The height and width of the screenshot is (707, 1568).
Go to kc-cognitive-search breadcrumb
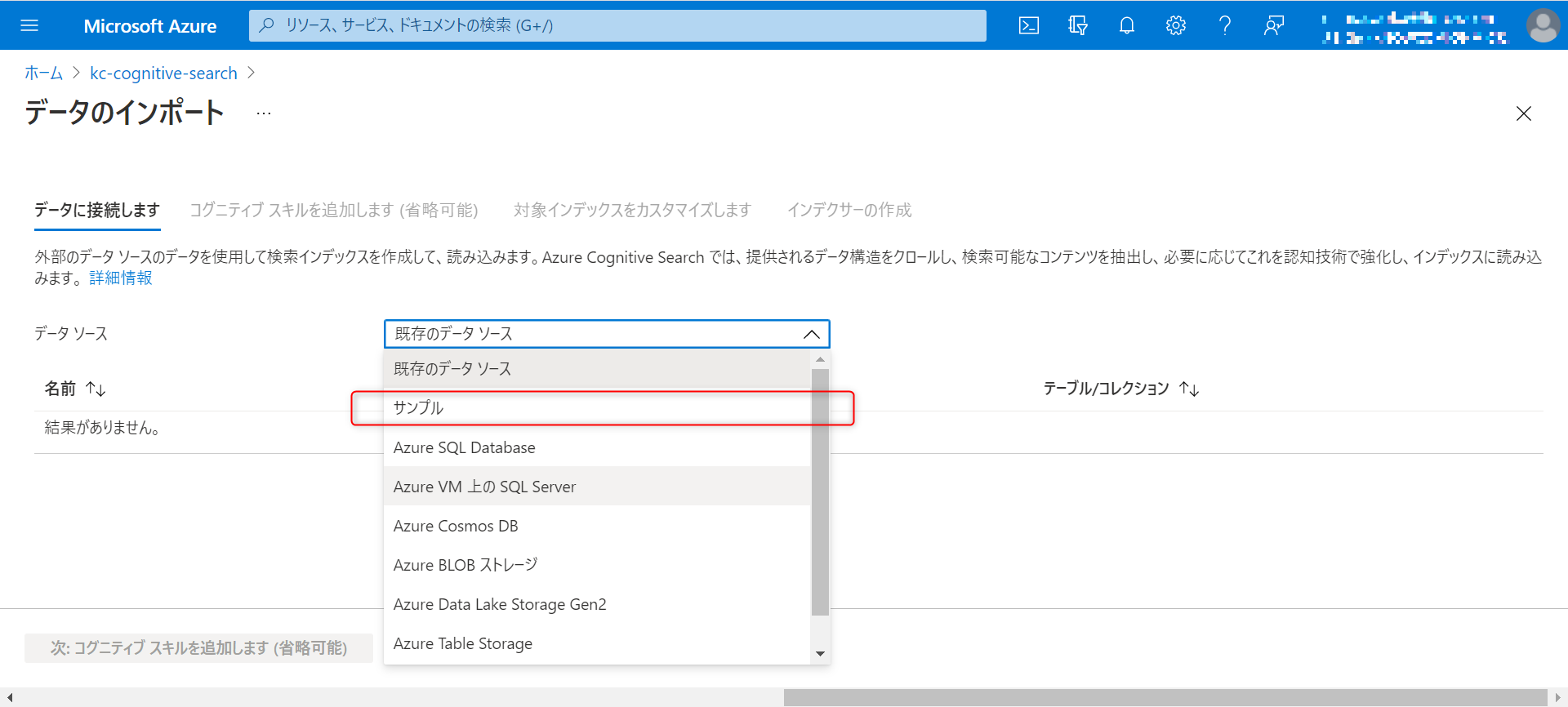(x=163, y=73)
